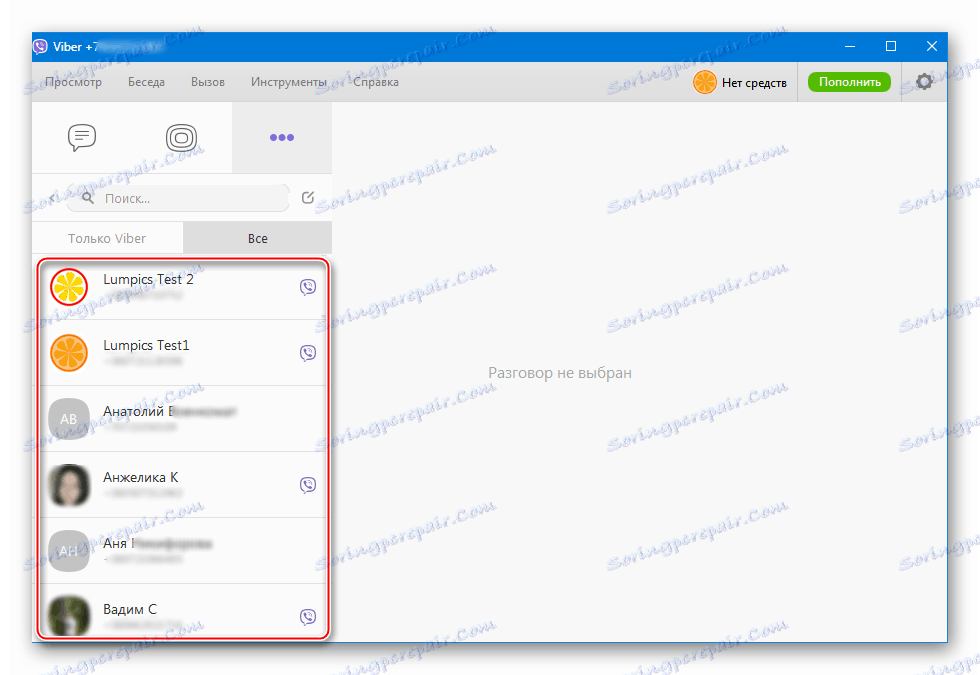
Task: Start a Viber call with Lumpics Test 2
Action: [307, 287]
